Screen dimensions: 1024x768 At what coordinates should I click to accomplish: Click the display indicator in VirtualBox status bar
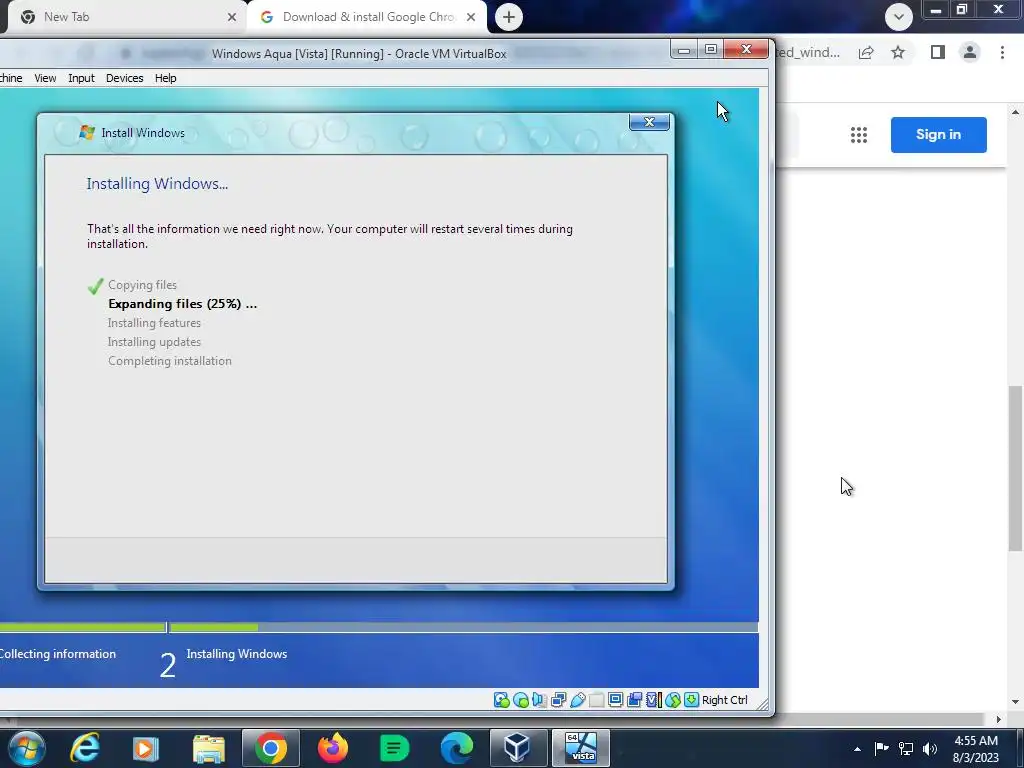[x=615, y=700]
